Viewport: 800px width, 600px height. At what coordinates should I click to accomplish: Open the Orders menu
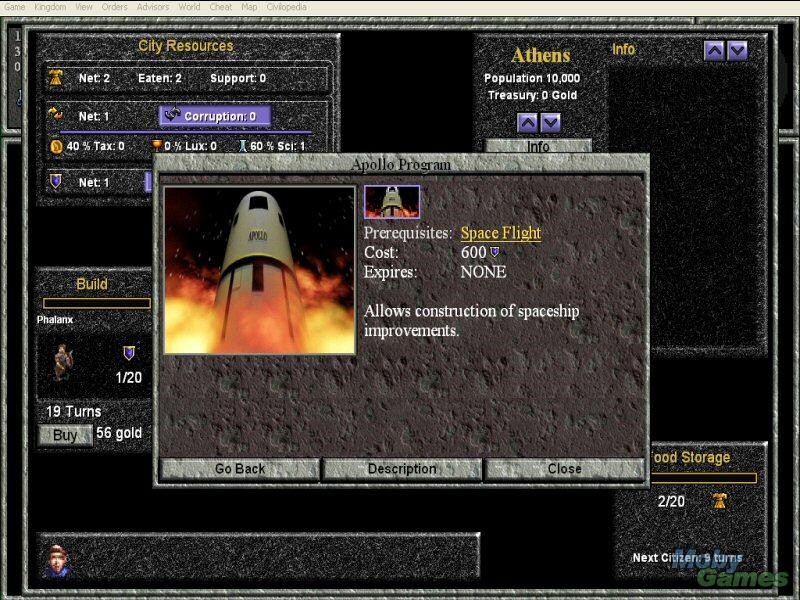[114, 7]
